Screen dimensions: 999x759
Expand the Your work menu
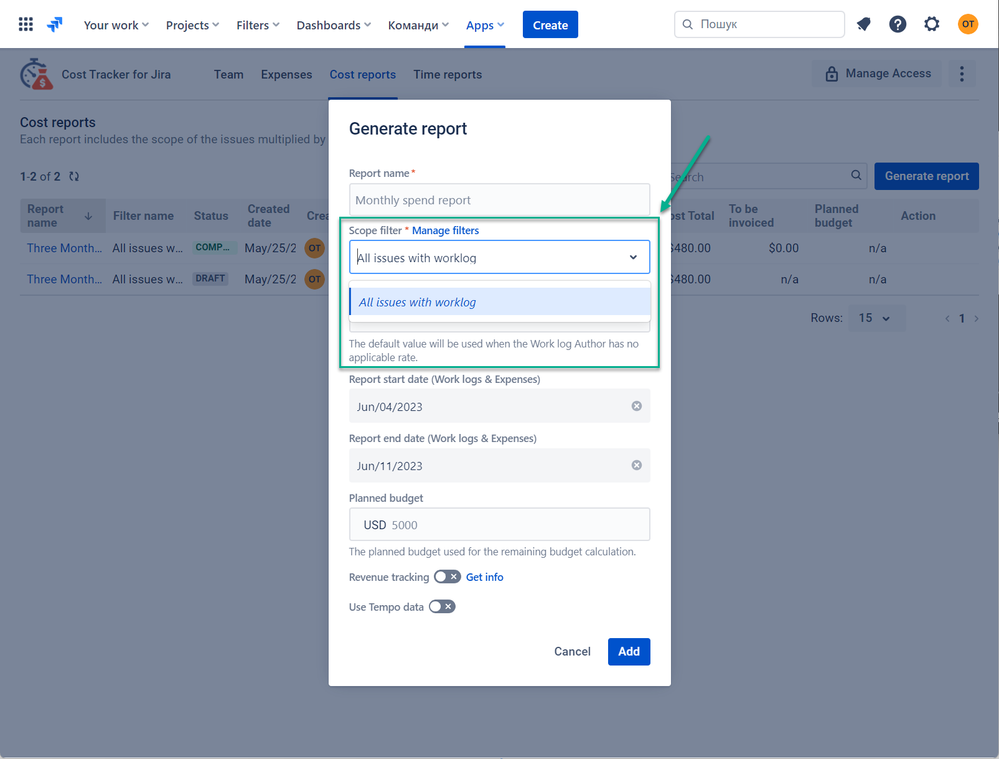coord(116,25)
